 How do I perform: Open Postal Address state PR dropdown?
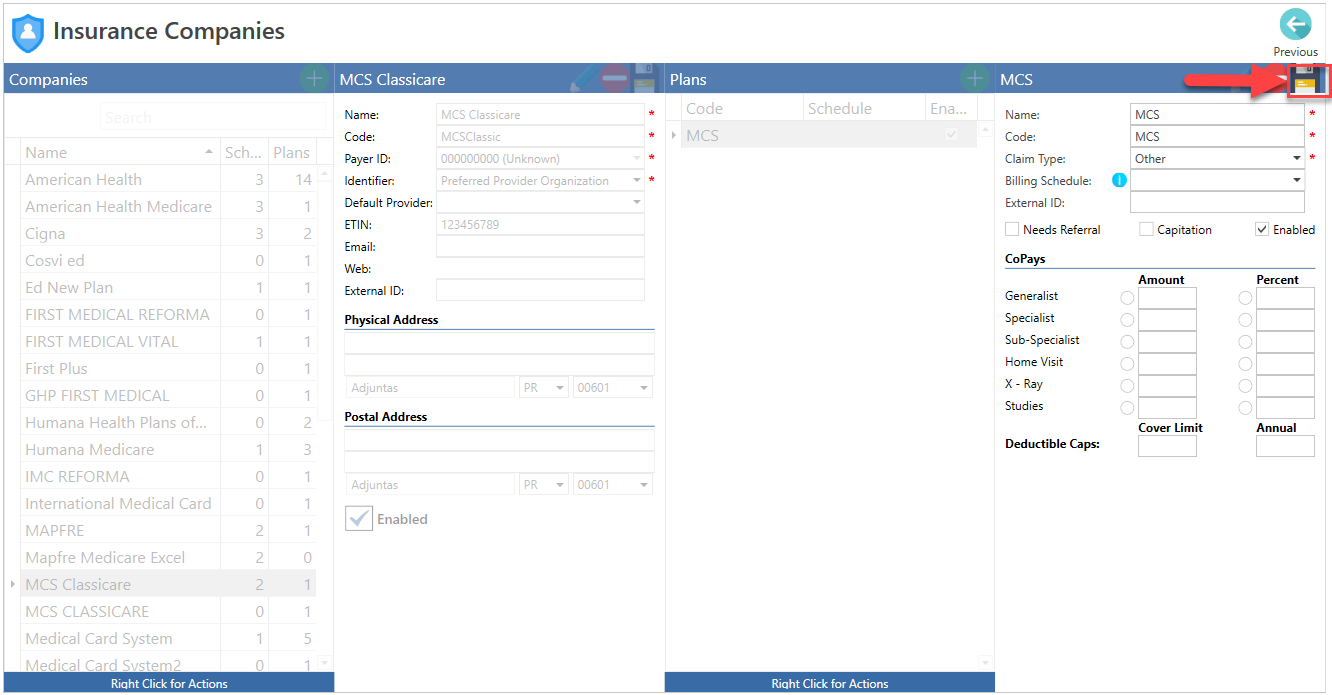(560, 485)
